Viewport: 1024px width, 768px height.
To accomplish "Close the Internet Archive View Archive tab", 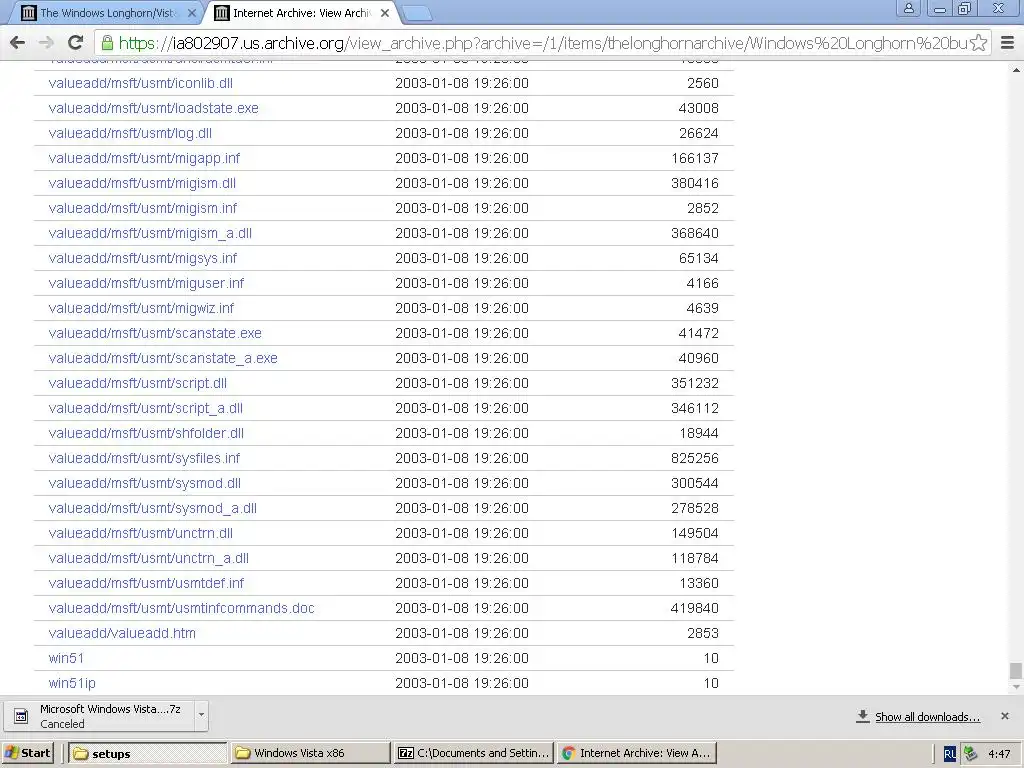I will click(x=385, y=13).
